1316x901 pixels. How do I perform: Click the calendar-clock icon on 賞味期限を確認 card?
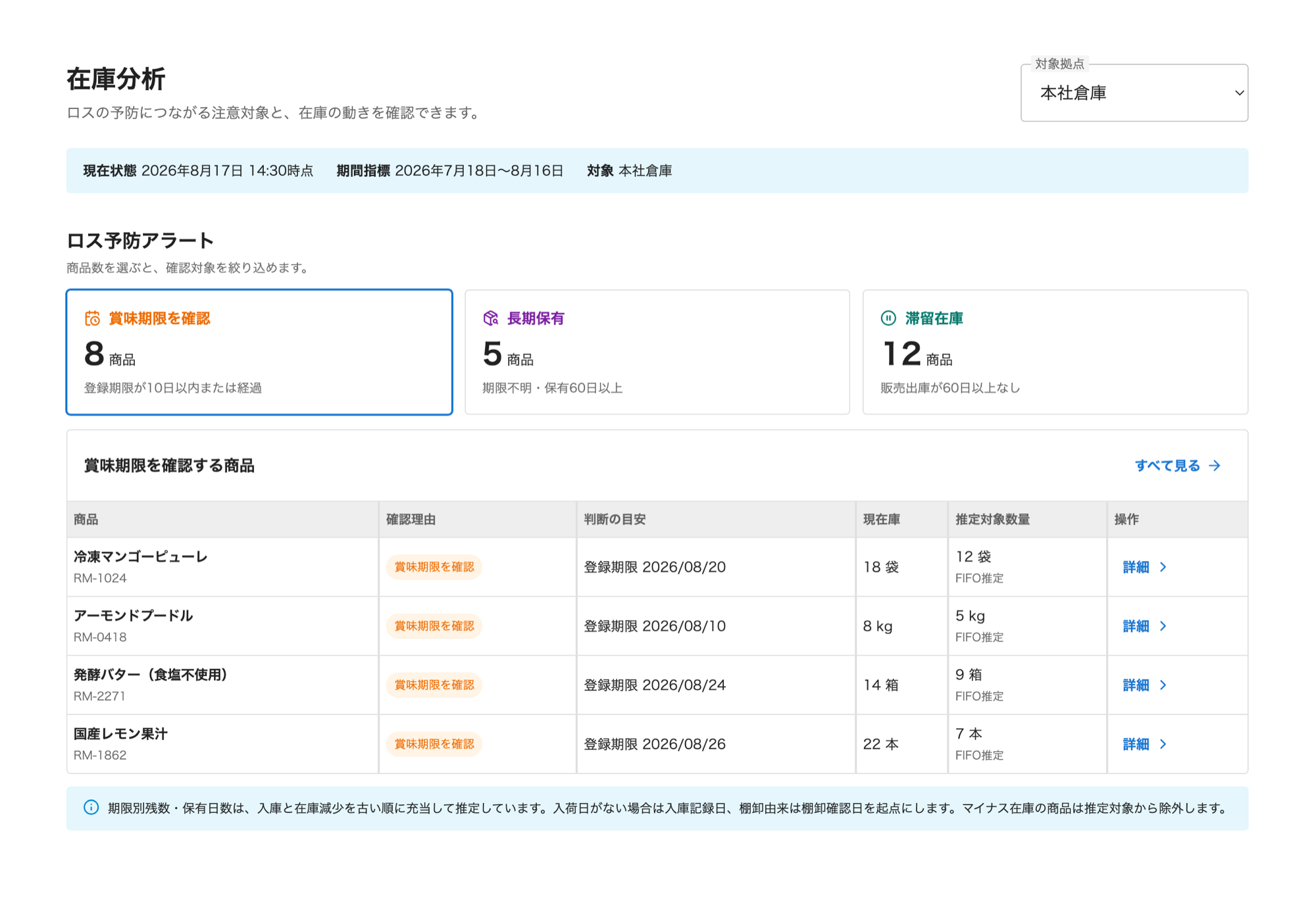[92, 318]
